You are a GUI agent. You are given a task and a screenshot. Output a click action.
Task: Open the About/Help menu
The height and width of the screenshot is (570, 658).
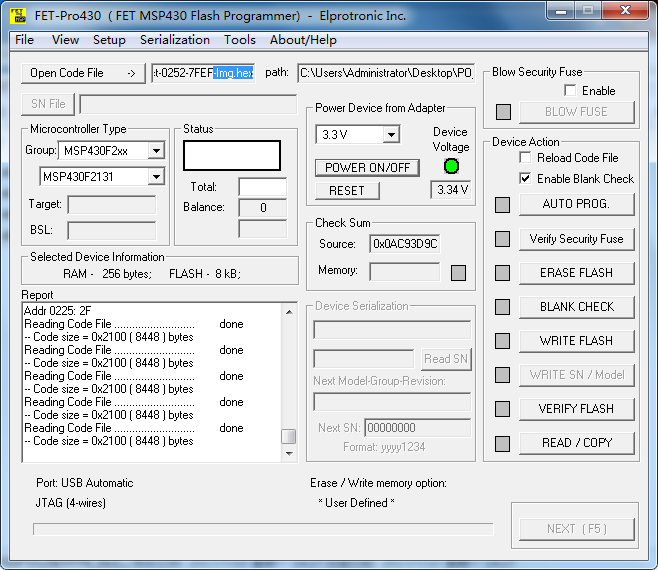pos(303,40)
